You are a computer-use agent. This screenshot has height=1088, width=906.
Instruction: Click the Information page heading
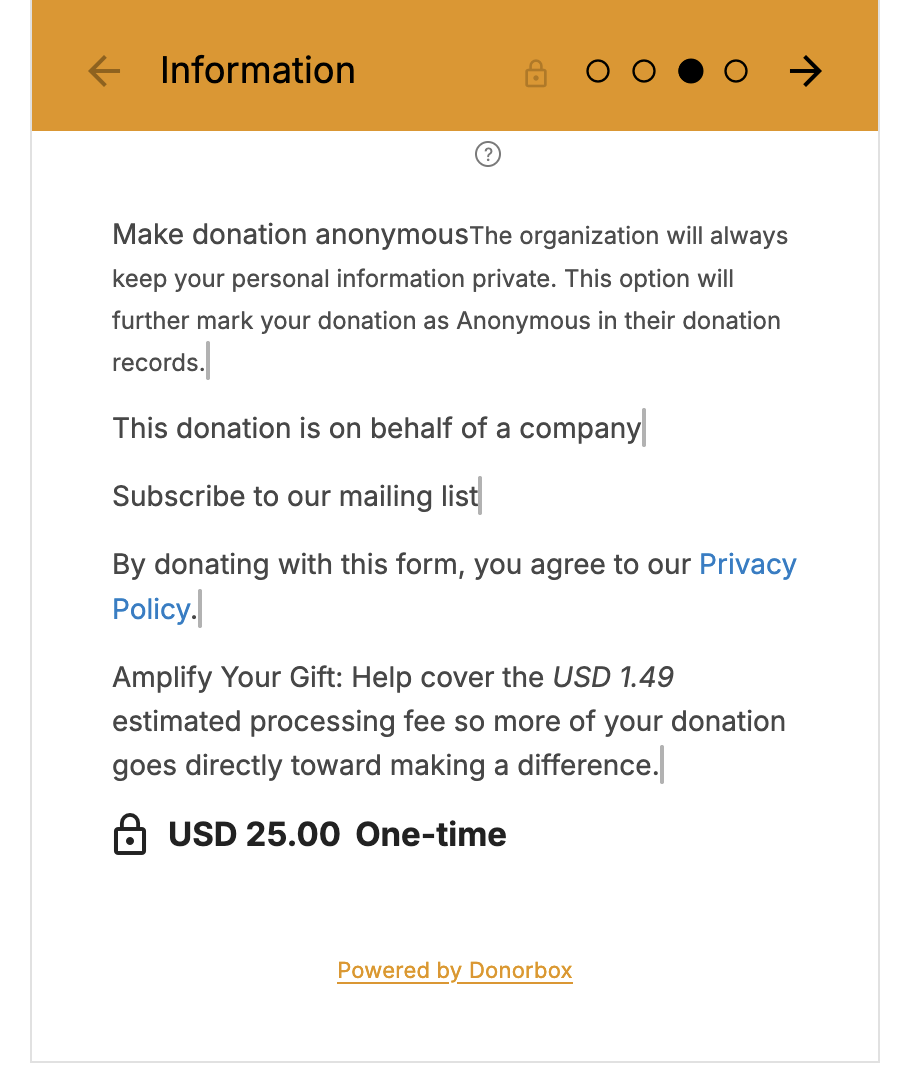click(x=257, y=71)
